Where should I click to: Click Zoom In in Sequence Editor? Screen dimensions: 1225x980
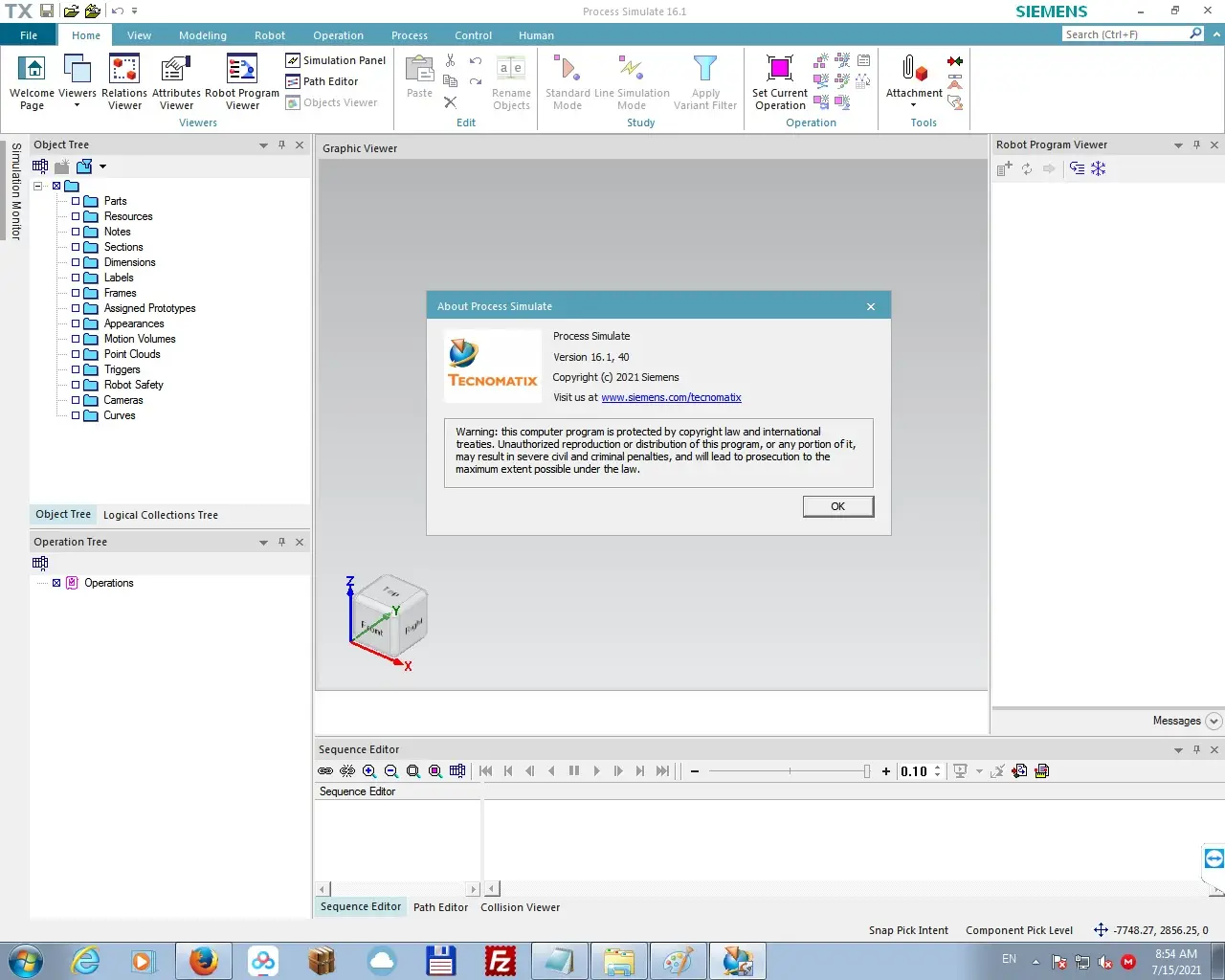click(x=369, y=771)
